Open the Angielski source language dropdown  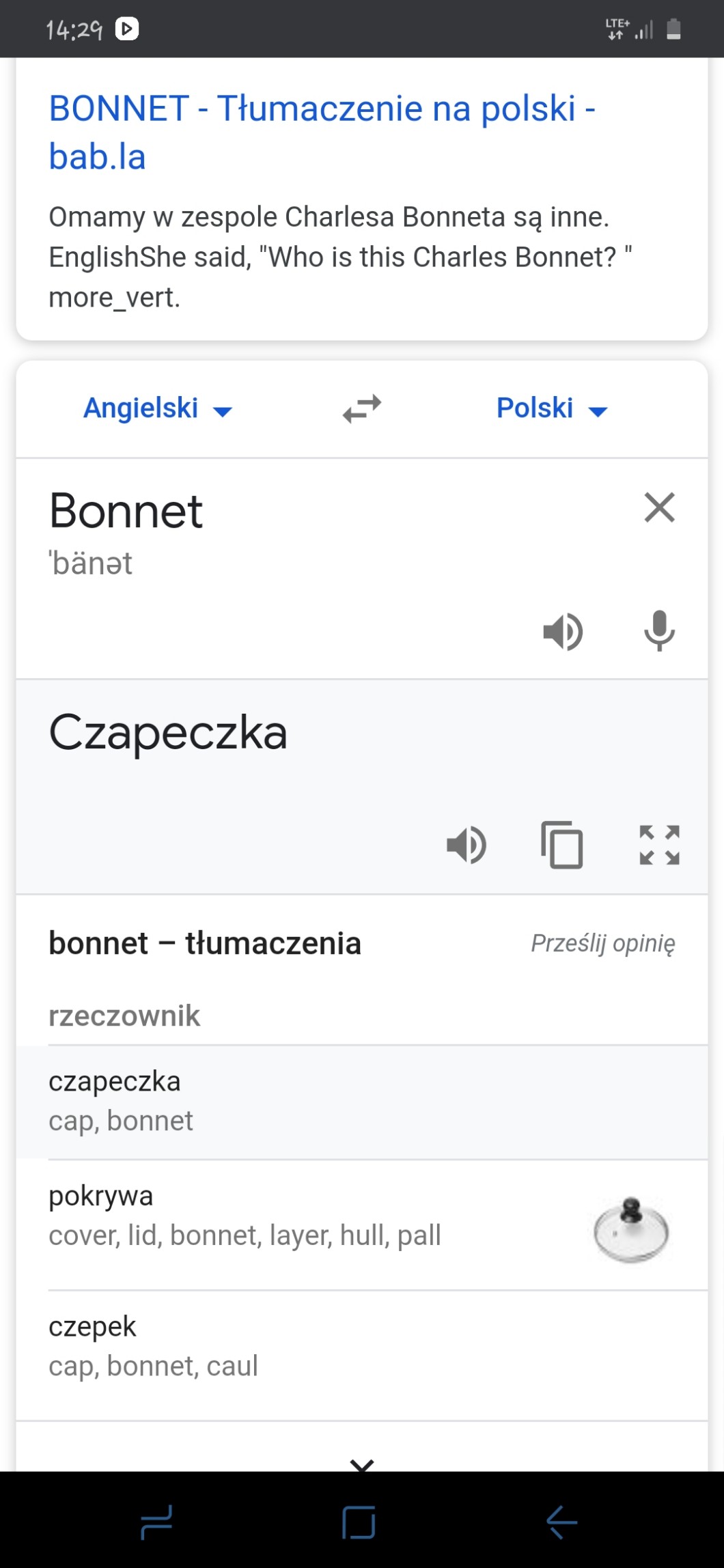coord(157,409)
